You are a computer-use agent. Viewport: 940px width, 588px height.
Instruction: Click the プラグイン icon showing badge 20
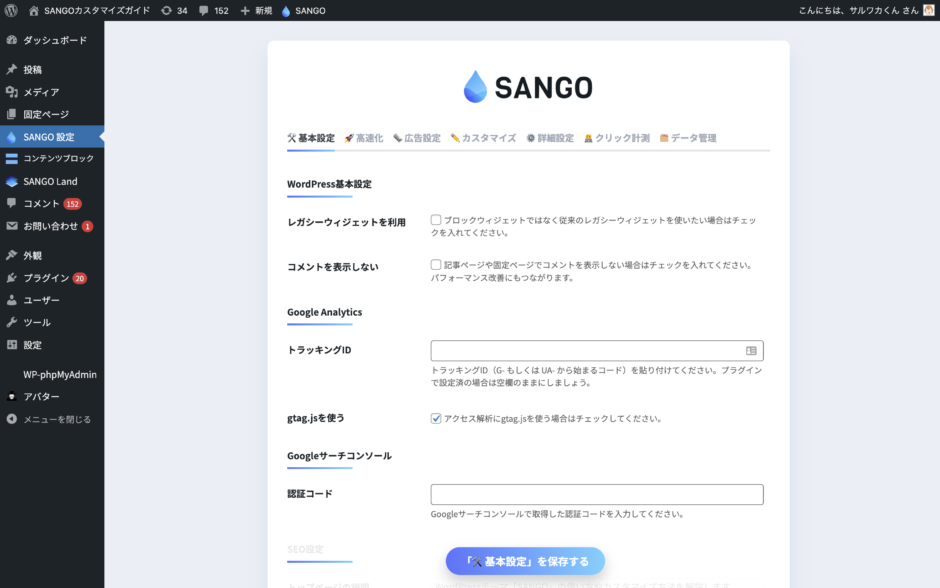10,278
